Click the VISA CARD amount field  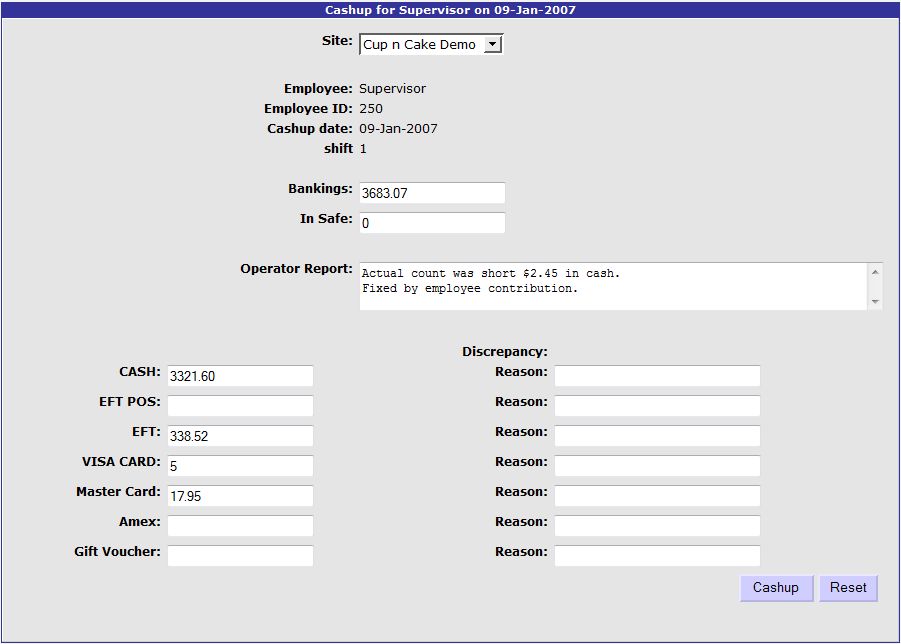[240, 466]
